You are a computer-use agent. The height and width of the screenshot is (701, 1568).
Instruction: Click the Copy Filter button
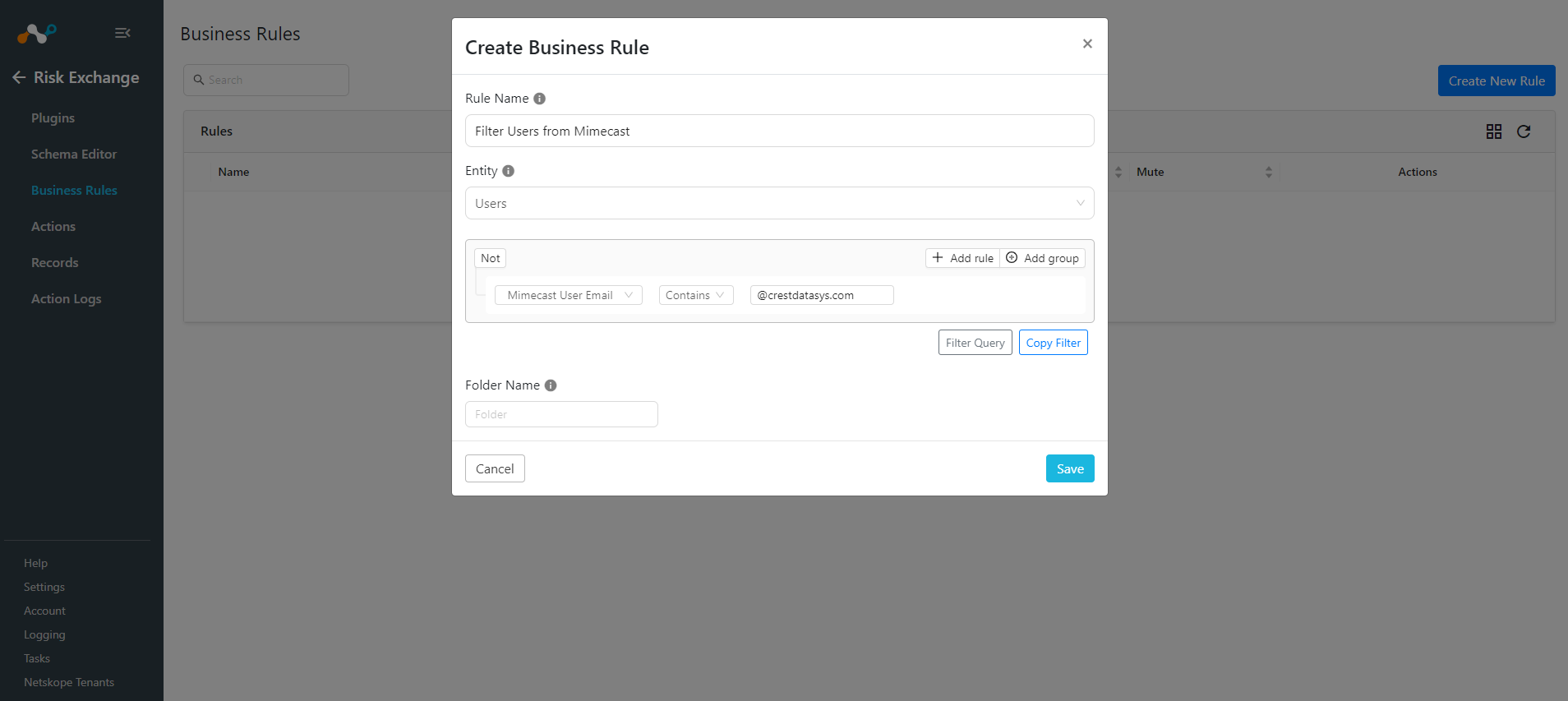pyautogui.click(x=1054, y=343)
